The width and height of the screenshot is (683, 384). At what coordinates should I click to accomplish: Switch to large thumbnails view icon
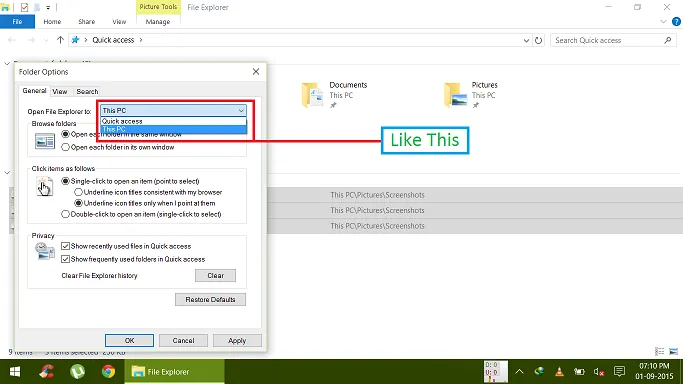coord(673,351)
